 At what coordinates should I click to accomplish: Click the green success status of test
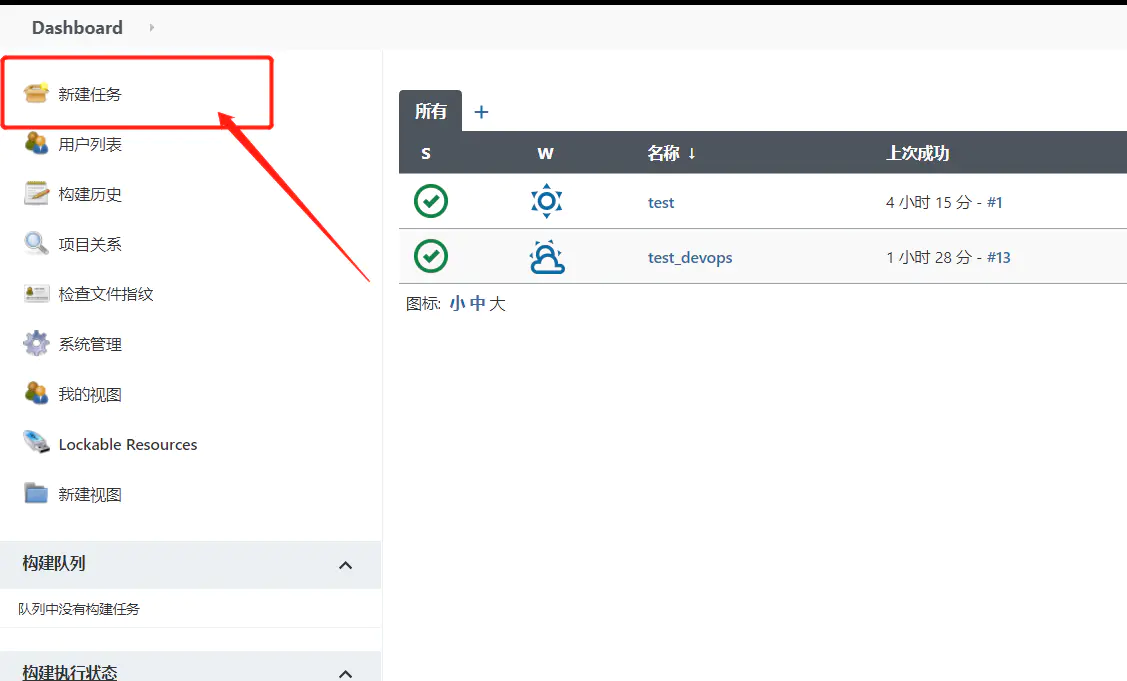431,201
